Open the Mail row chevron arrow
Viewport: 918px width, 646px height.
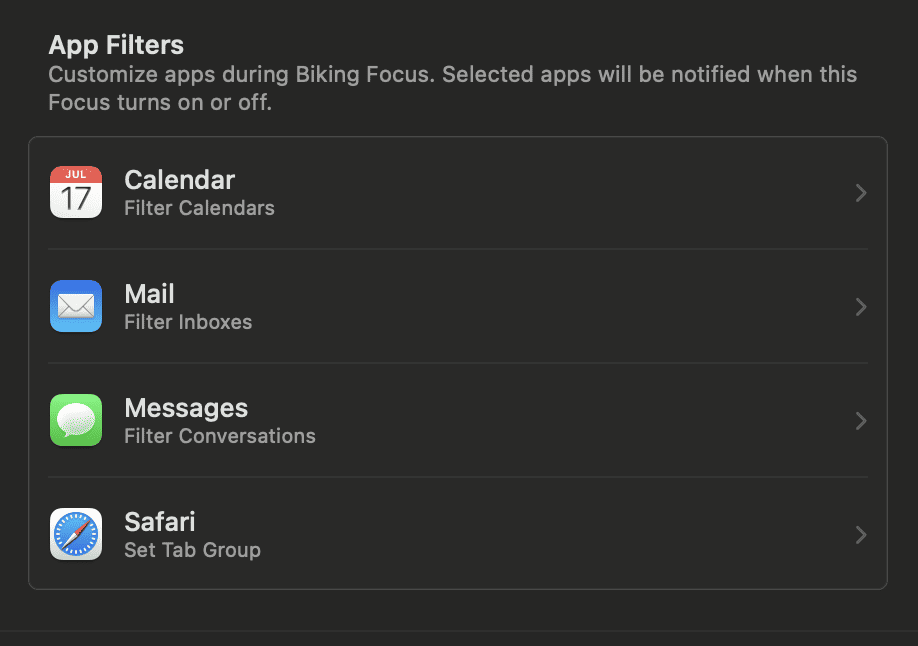tap(860, 307)
